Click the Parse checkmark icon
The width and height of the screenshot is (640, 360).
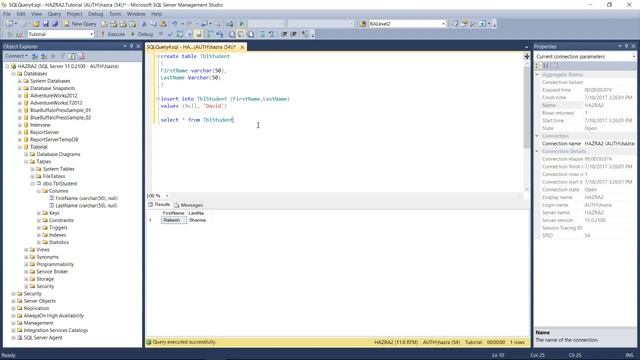click(x=170, y=34)
